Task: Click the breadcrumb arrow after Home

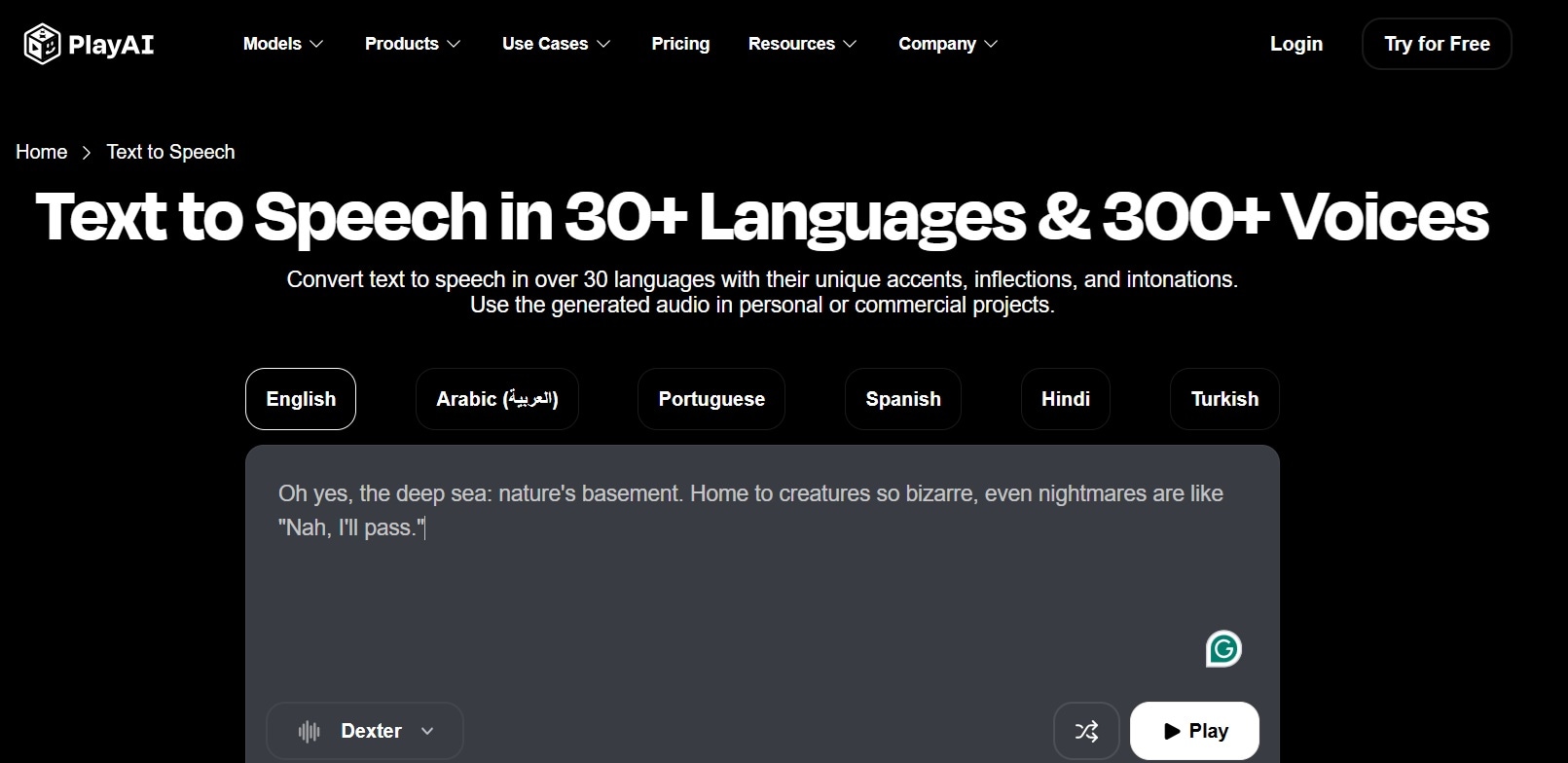Action: [87, 153]
